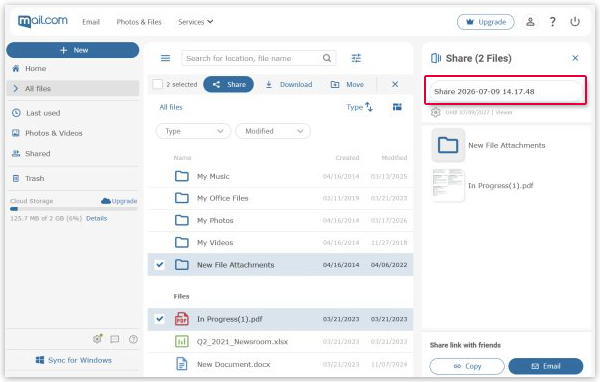Click the All files breadcrumb
The width and height of the screenshot is (600, 382).
click(171, 107)
